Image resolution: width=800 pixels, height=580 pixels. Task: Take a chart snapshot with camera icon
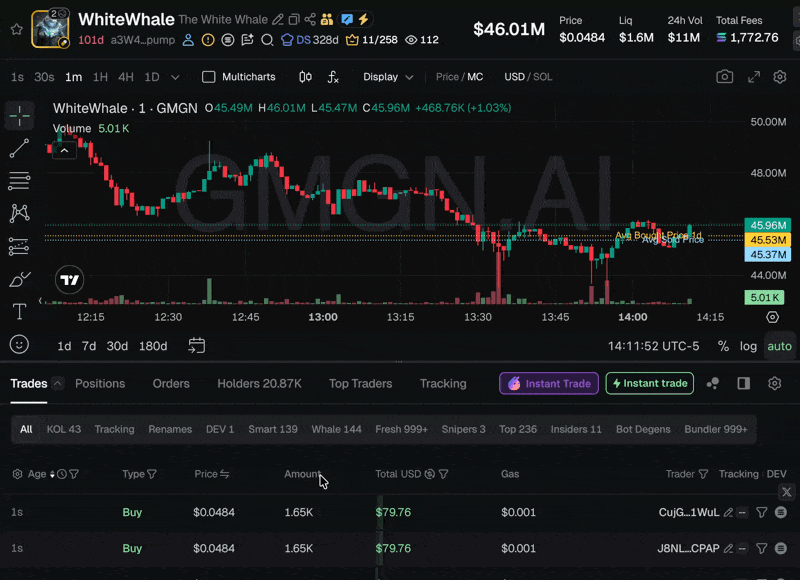tap(724, 77)
